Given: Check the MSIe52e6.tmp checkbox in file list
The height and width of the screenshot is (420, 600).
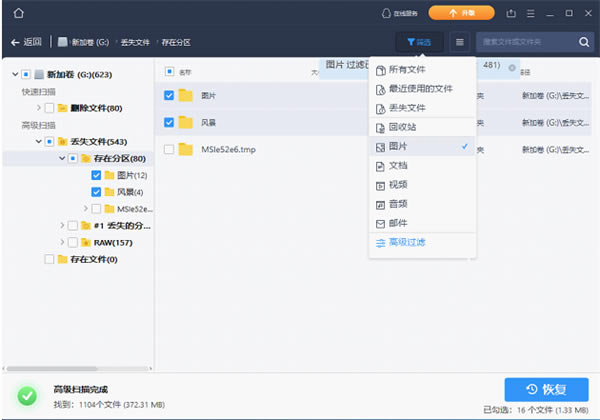Looking at the screenshot, I should pyautogui.click(x=169, y=149).
